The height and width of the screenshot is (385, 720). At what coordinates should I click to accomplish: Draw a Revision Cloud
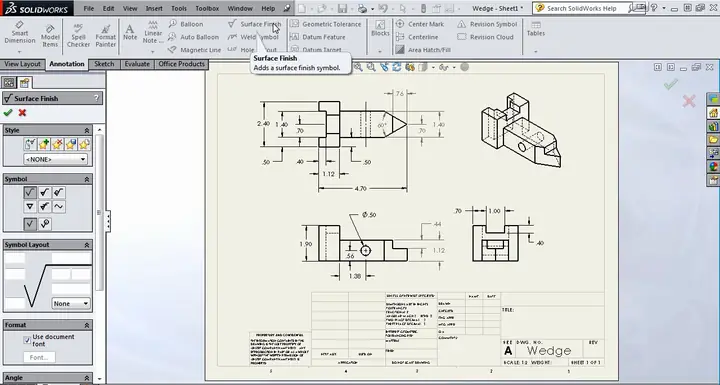click(485, 37)
